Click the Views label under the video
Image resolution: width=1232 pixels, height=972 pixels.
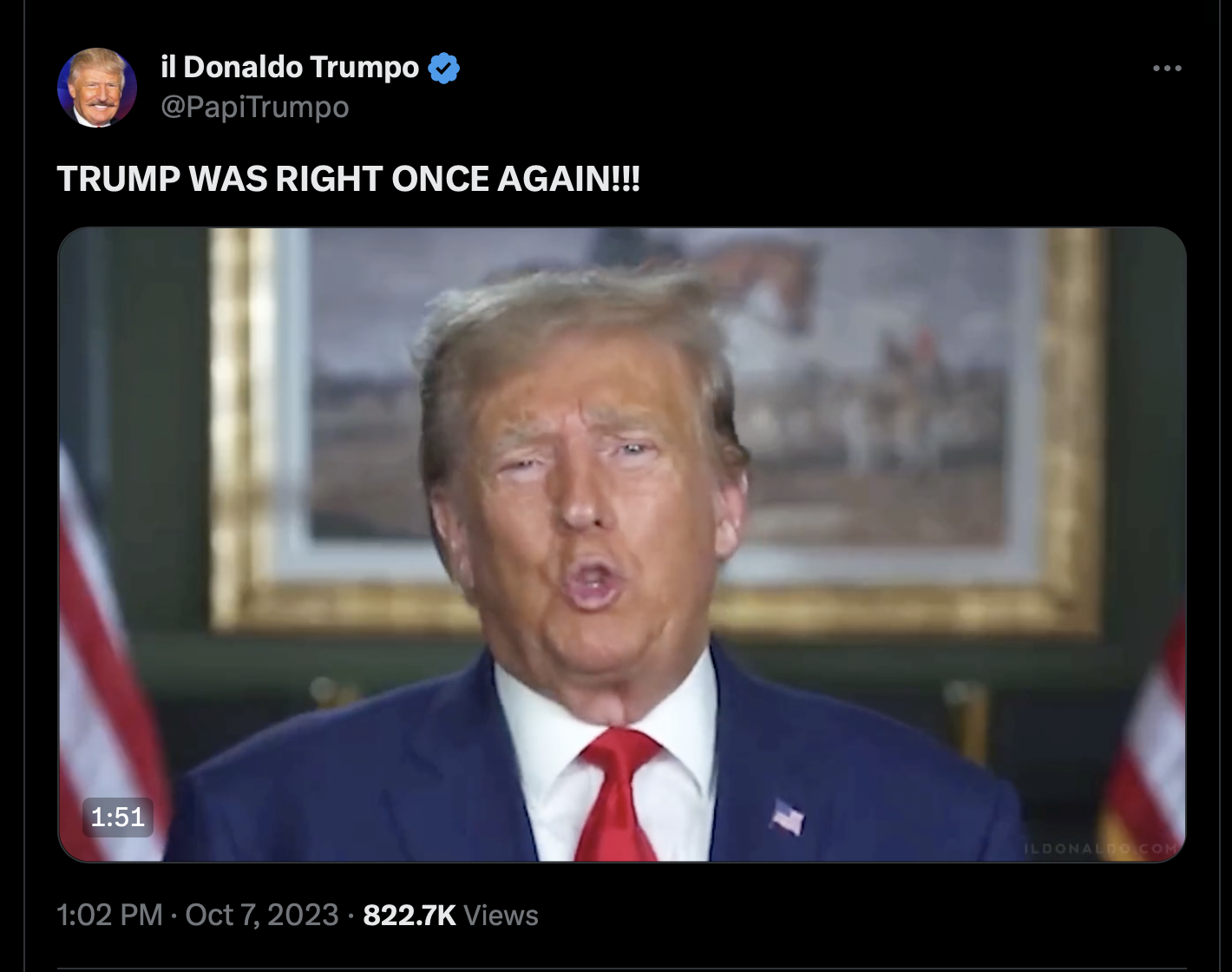point(501,916)
